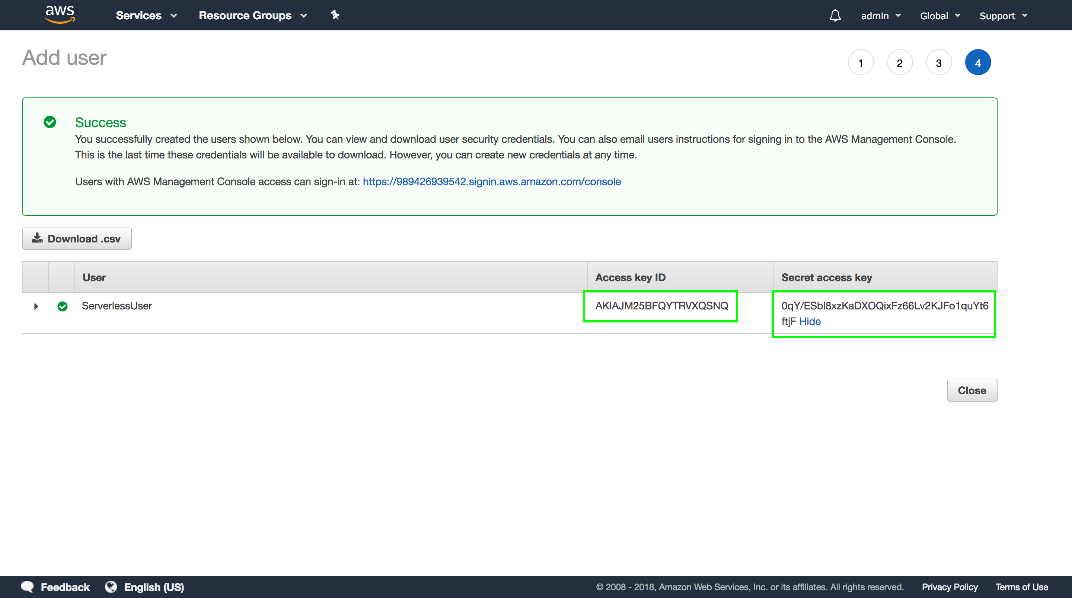
Task: Download the credentials .csv file
Action: [x=77, y=239]
